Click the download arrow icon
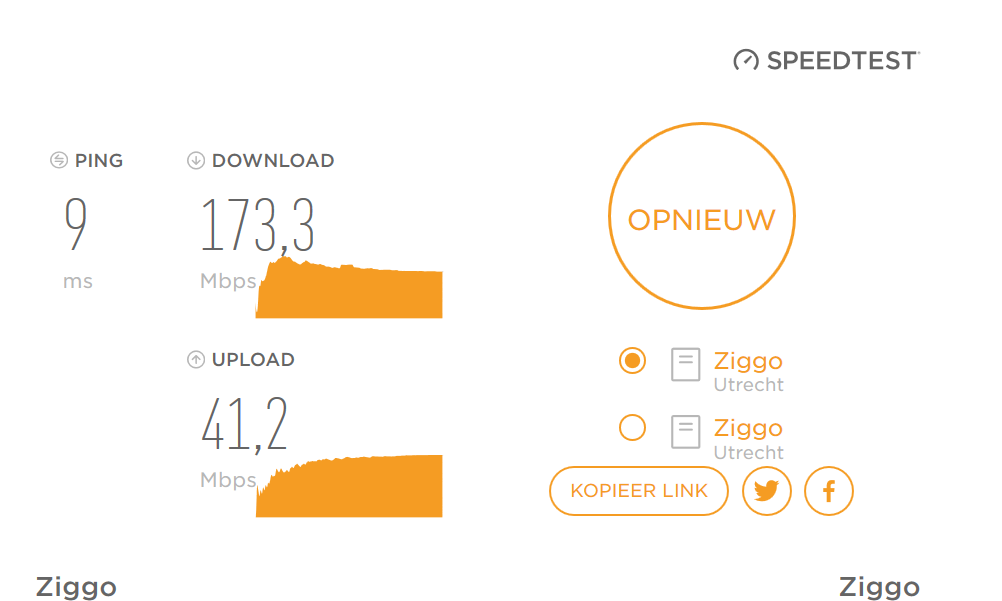This screenshot has height=601, width=1002. [196, 160]
